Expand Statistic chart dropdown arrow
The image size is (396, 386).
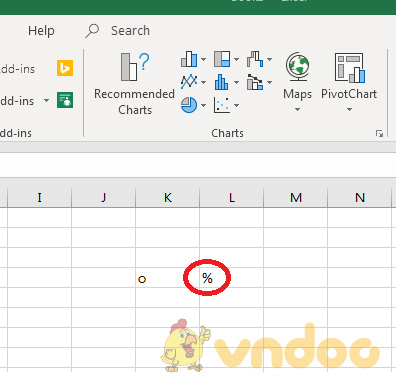point(236,82)
